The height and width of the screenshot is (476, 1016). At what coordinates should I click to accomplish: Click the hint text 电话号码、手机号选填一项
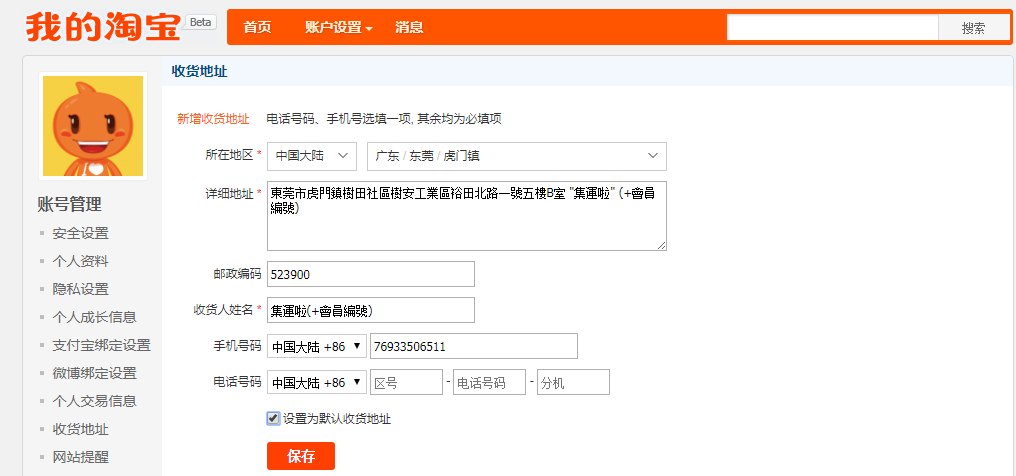[340, 119]
